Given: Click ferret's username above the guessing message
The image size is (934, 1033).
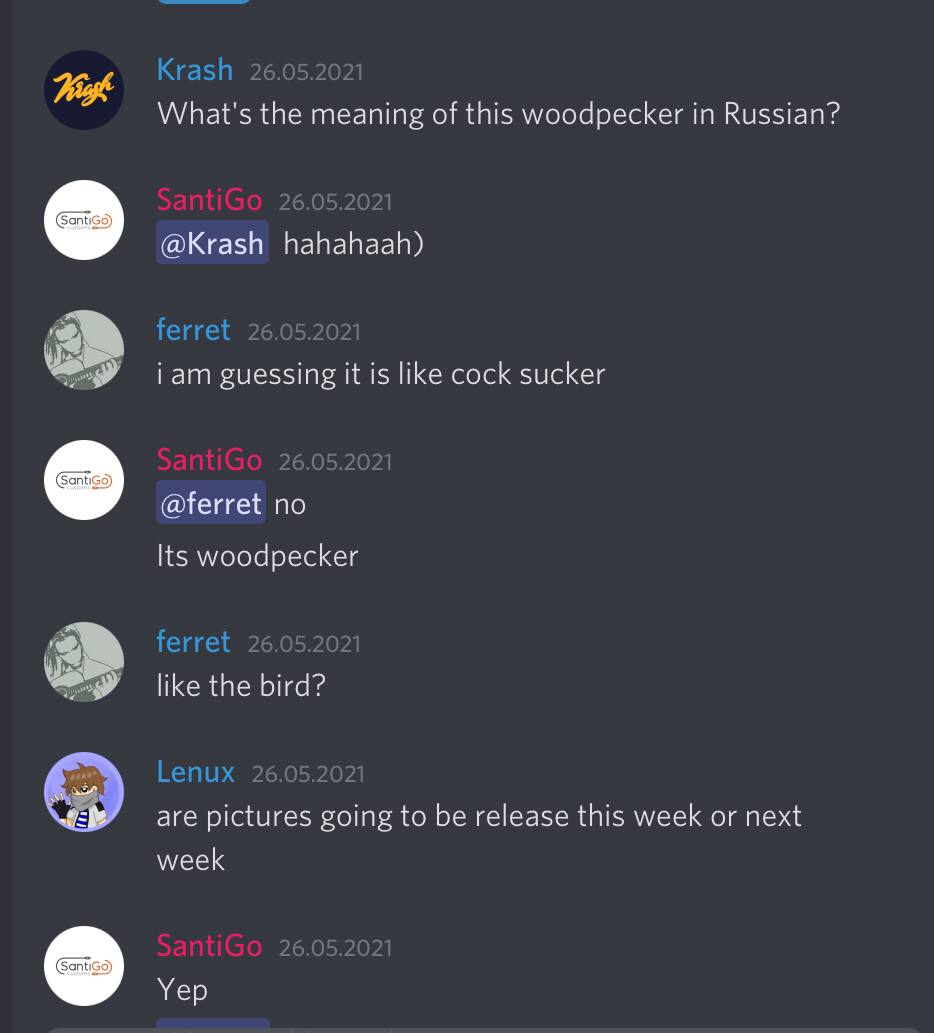Looking at the screenshot, I should (194, 330).
